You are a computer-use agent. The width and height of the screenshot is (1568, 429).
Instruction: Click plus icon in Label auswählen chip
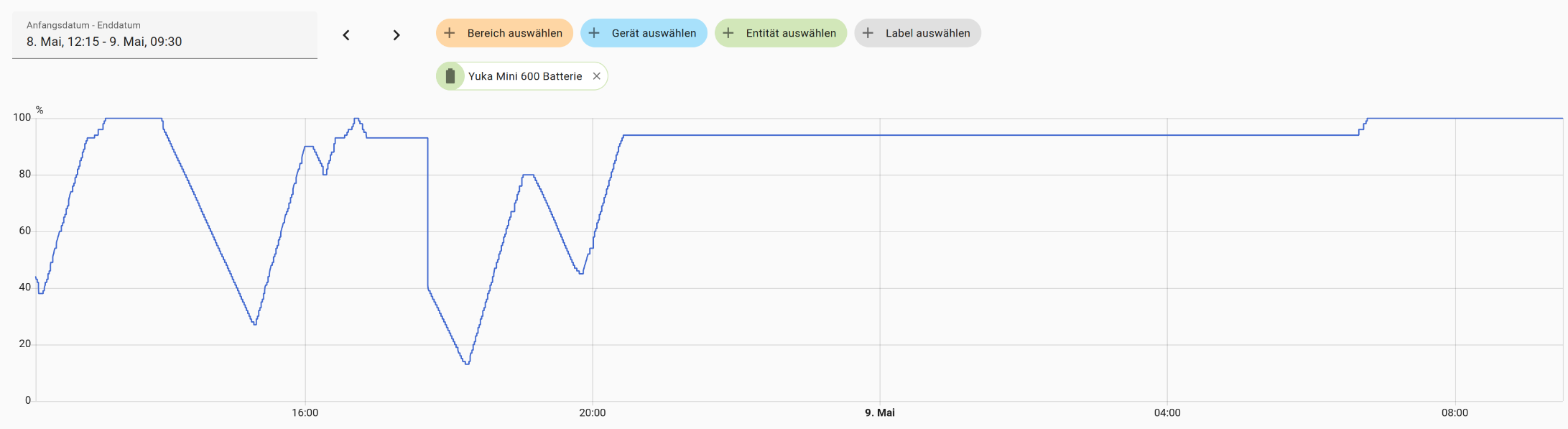[868, 33]
